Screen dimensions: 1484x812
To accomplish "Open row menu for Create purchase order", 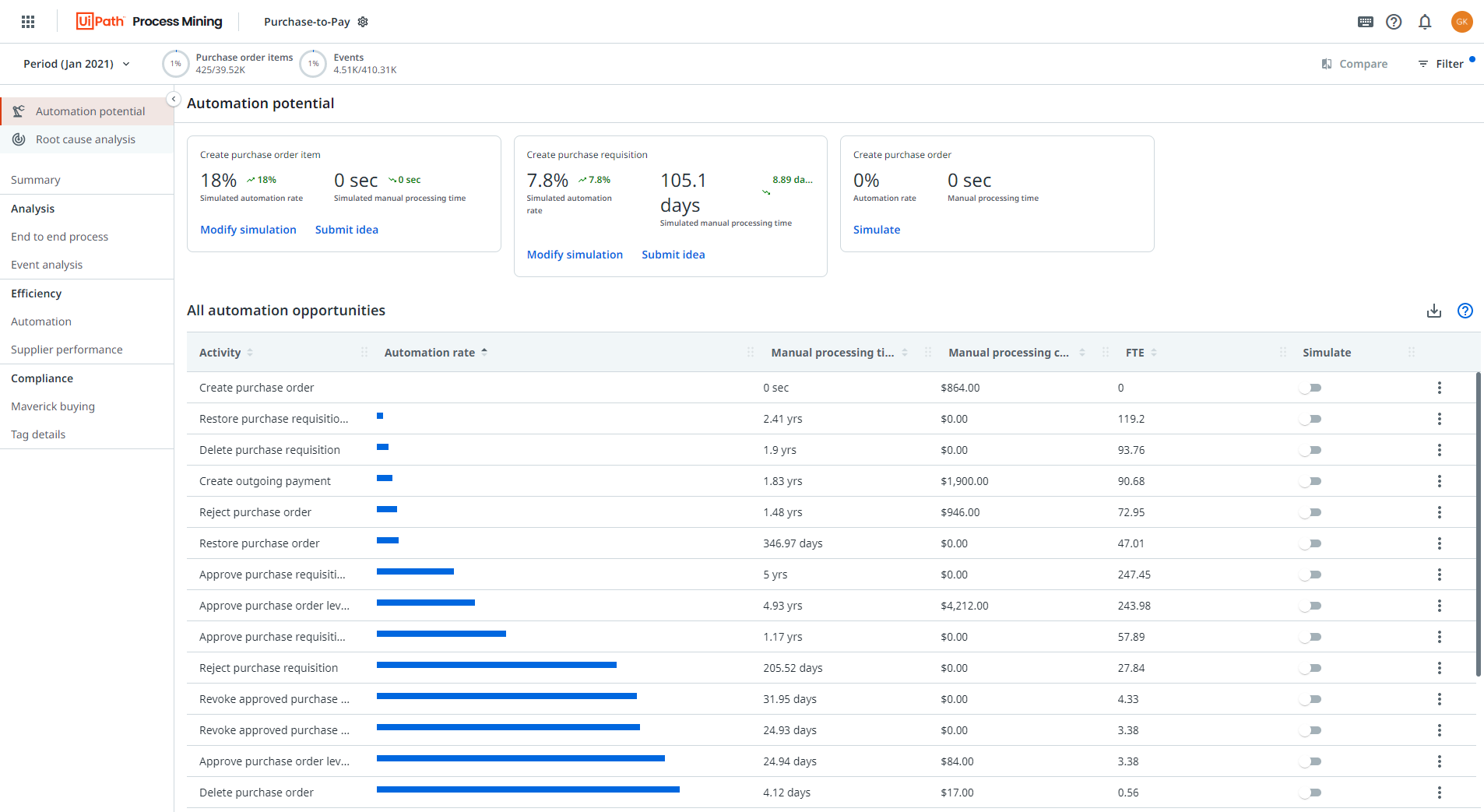I will [x=1440, y=388].
